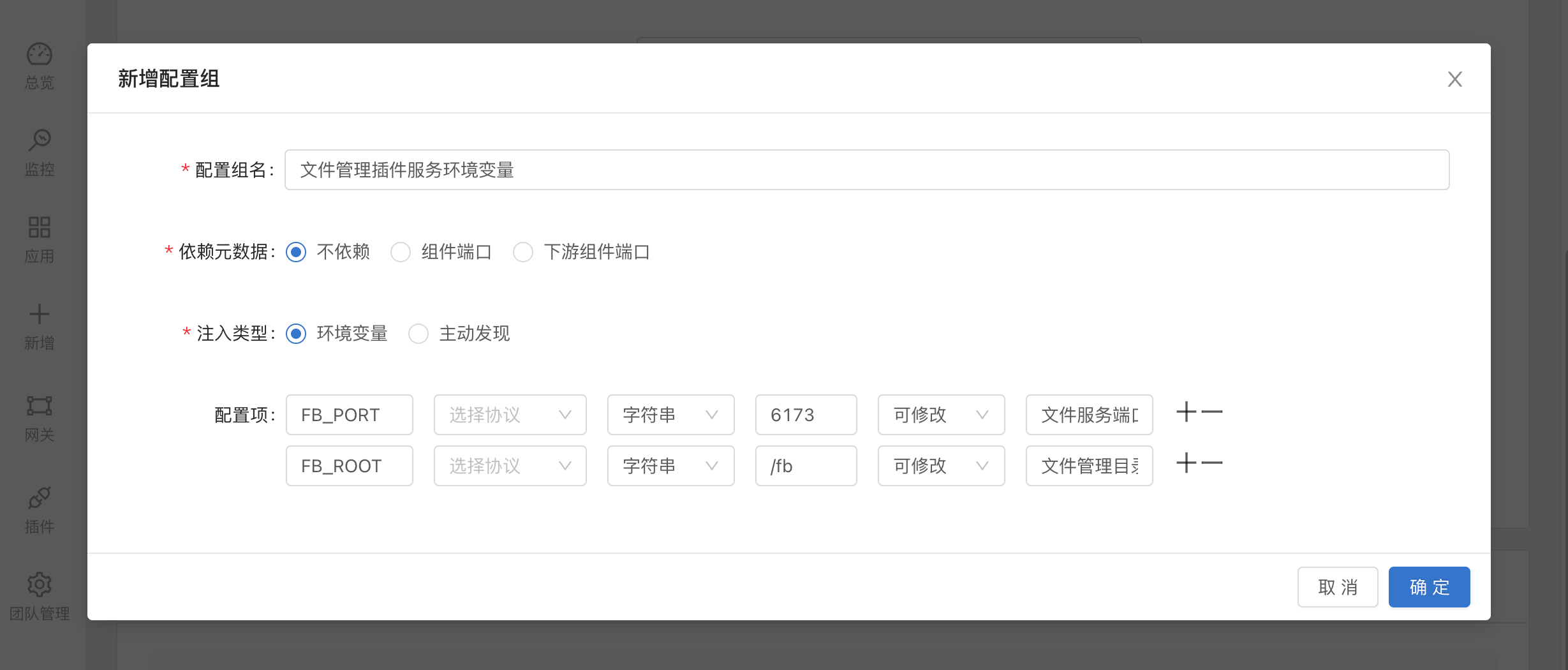Open 可修改 dropdown in FB_PORT row
The width and height of the screenshot is (1568, 670).
click(942, 415)
